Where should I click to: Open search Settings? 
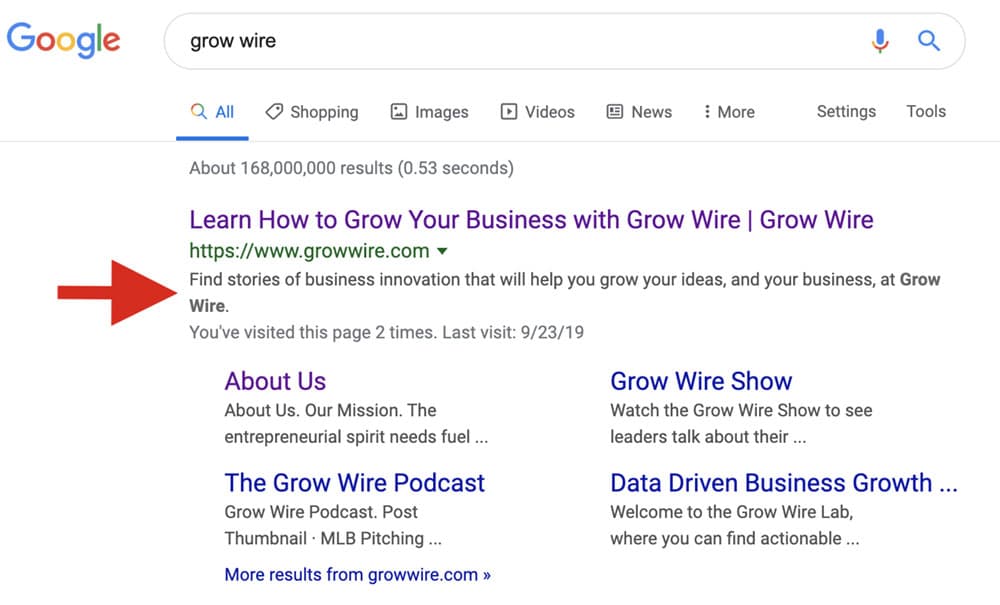click(x=846, y=112)
